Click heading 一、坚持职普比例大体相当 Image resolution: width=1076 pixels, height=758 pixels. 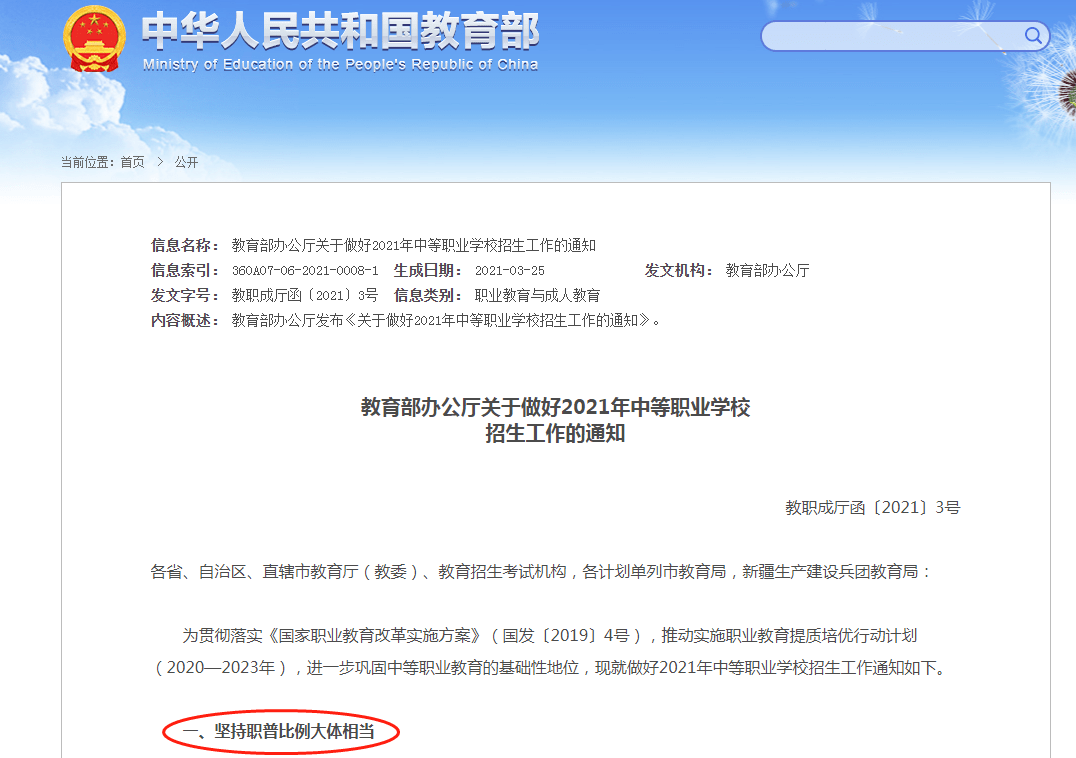(279, 731)
